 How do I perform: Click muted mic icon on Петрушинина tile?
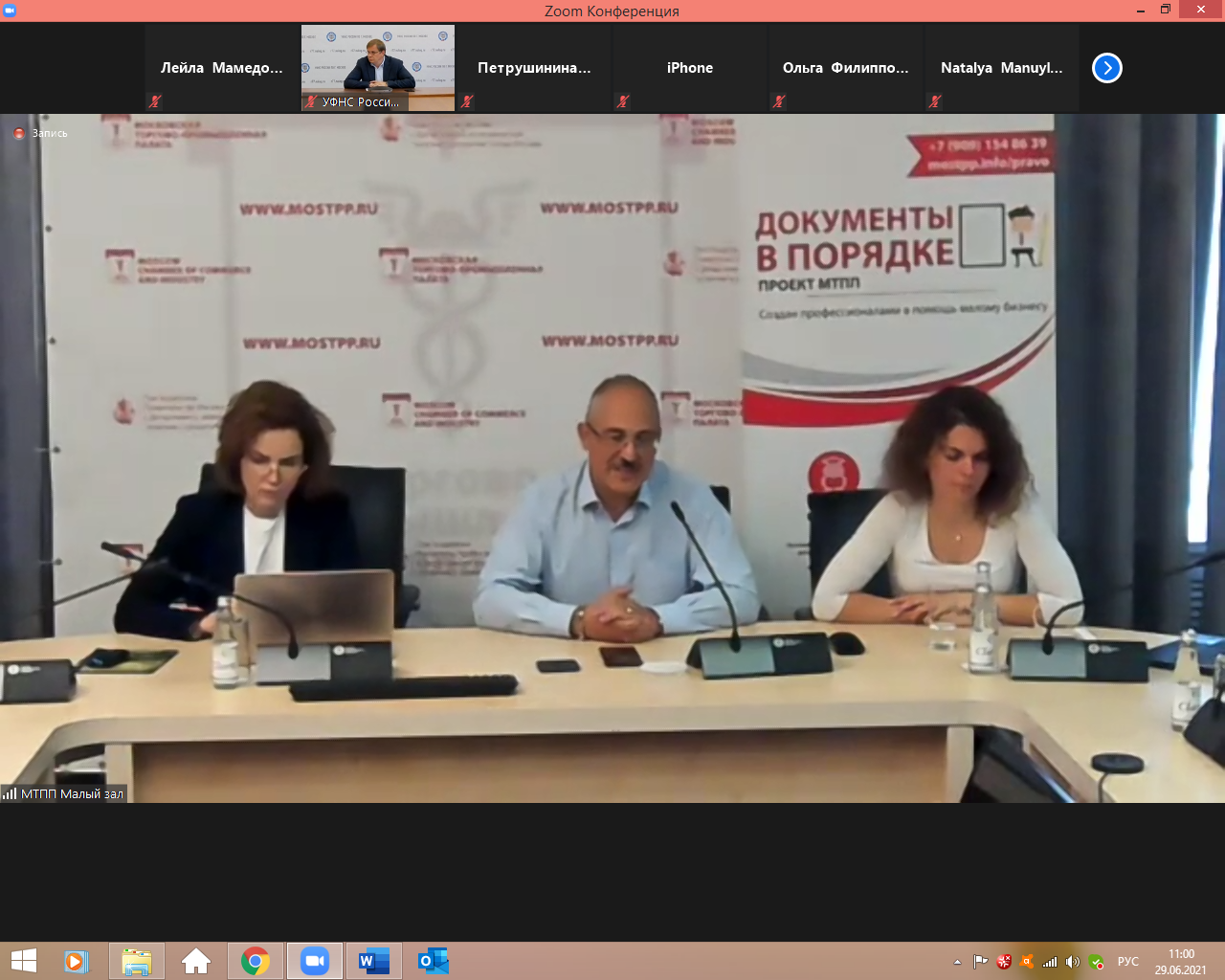467,101
